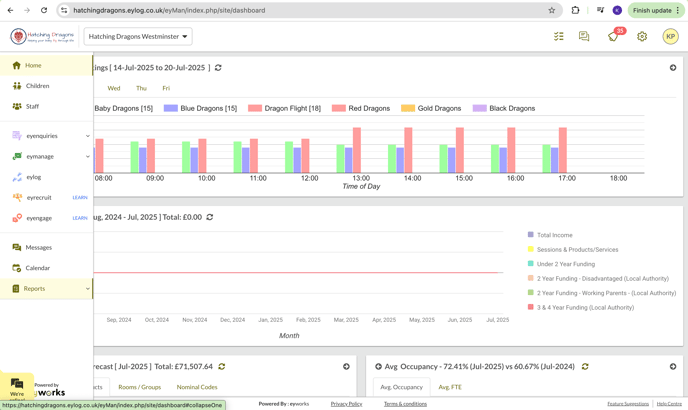Open notifications bell with 35 badge
688x410 pixels.
coord(615,35)
